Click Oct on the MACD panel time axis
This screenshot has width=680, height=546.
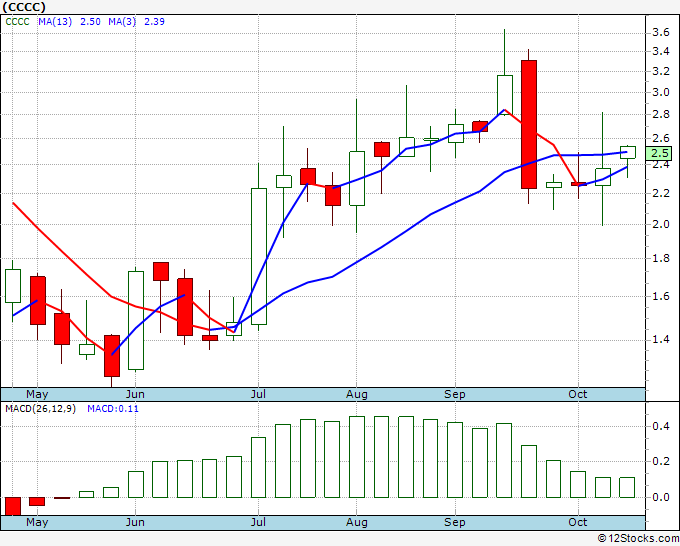coord(578,522)
